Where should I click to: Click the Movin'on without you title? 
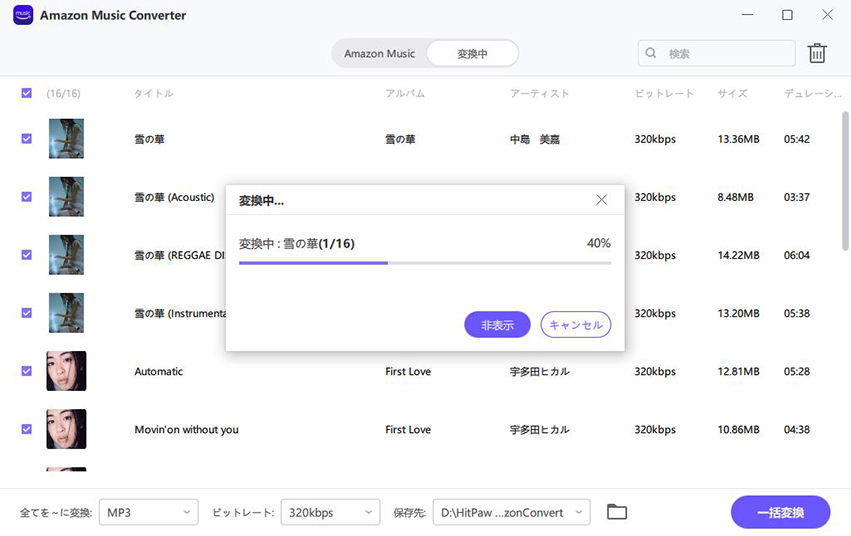pos(186,429)
